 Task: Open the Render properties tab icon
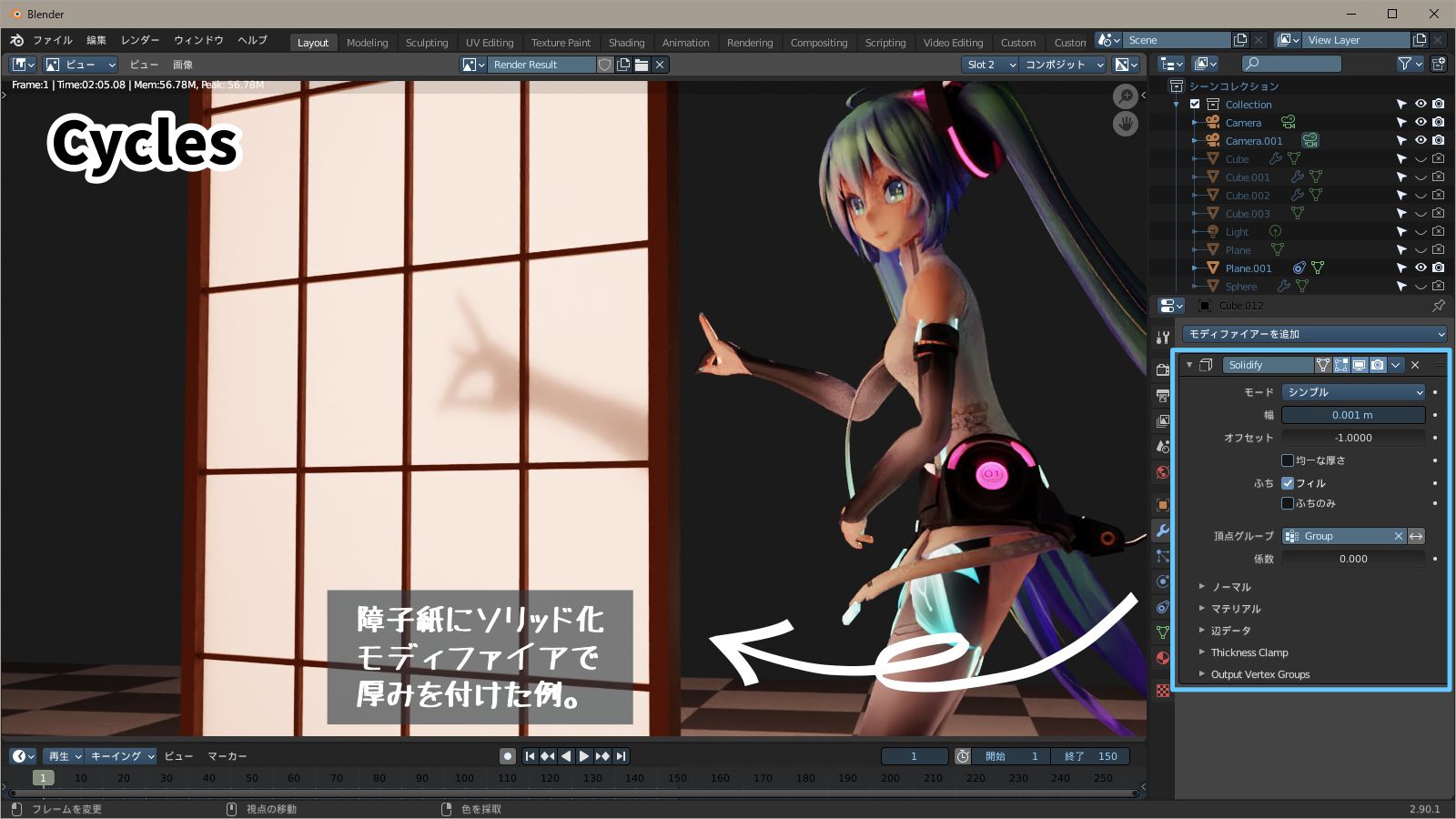point(1162,369)
